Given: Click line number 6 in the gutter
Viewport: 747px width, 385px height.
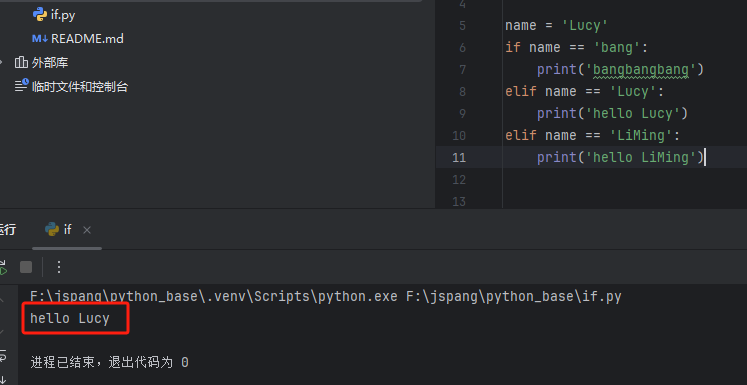Looking at the screenshot, I should click(462, 48).
